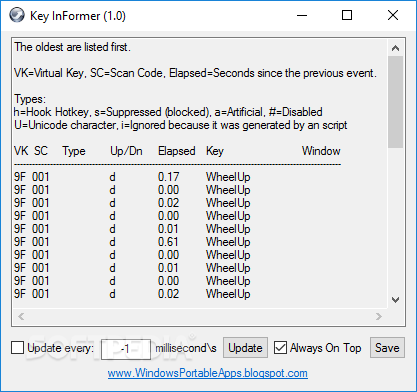Click the 'Elapsed' column header text
Screen dimensions: 417x392
point(177,151)
